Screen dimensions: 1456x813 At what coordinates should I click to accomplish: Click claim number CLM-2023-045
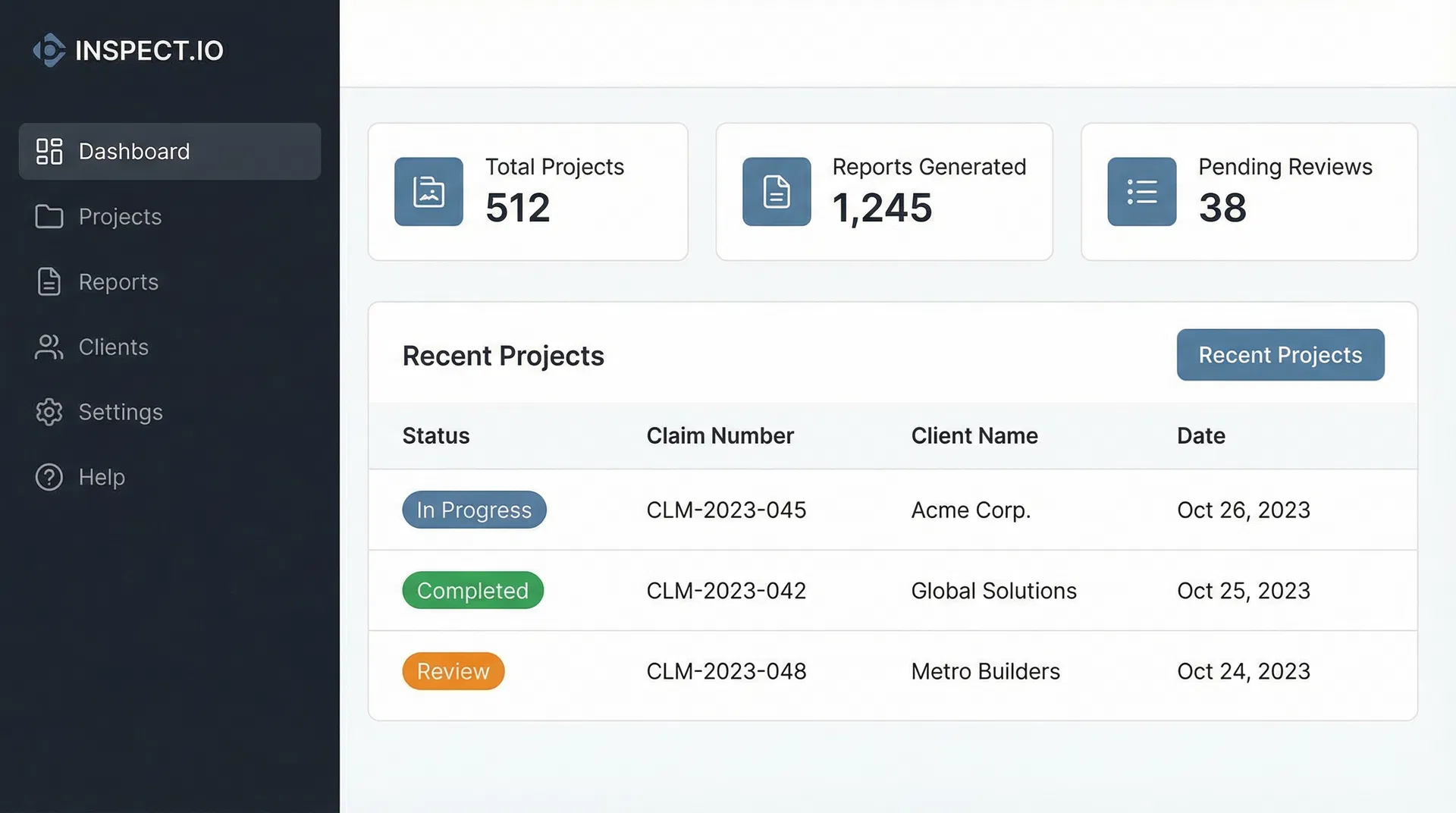(x=726, y=510)
